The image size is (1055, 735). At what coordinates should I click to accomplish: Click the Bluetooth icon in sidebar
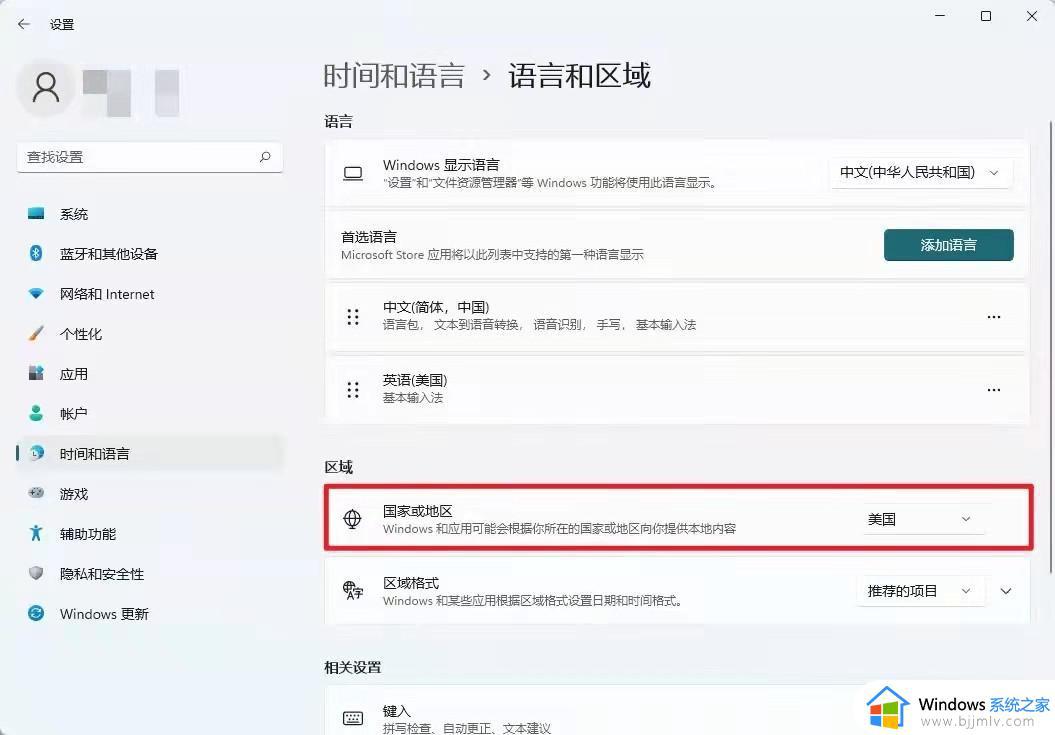(36, 253)
